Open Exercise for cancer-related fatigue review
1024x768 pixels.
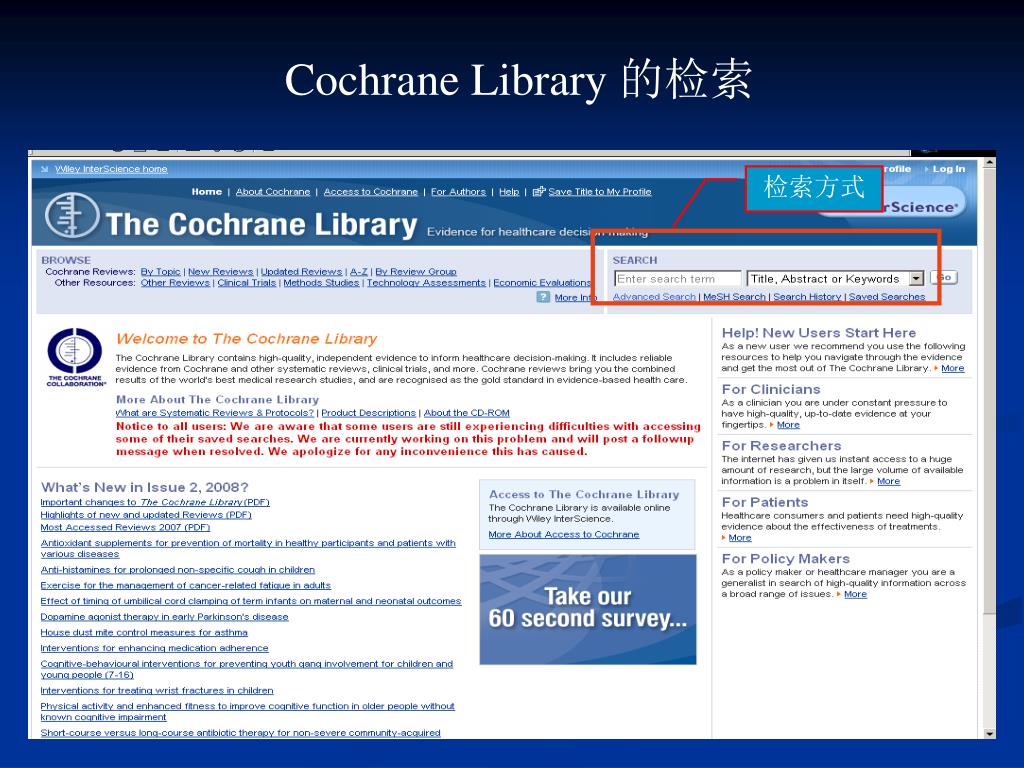click(185, 585)
